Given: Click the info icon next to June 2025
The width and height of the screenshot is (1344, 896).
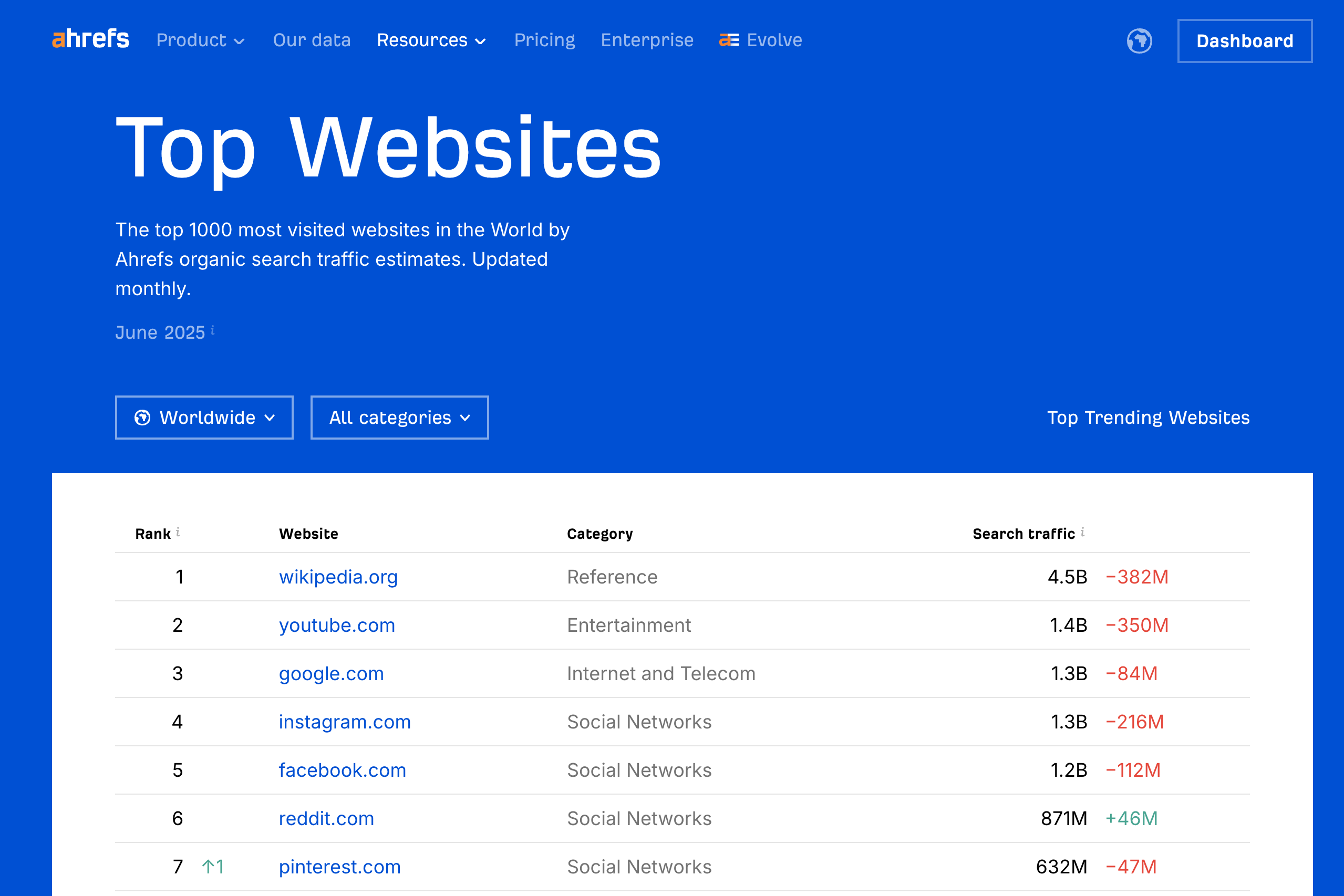Looking at the screenshot, I should pyautogui.click(x=213, y=330).
